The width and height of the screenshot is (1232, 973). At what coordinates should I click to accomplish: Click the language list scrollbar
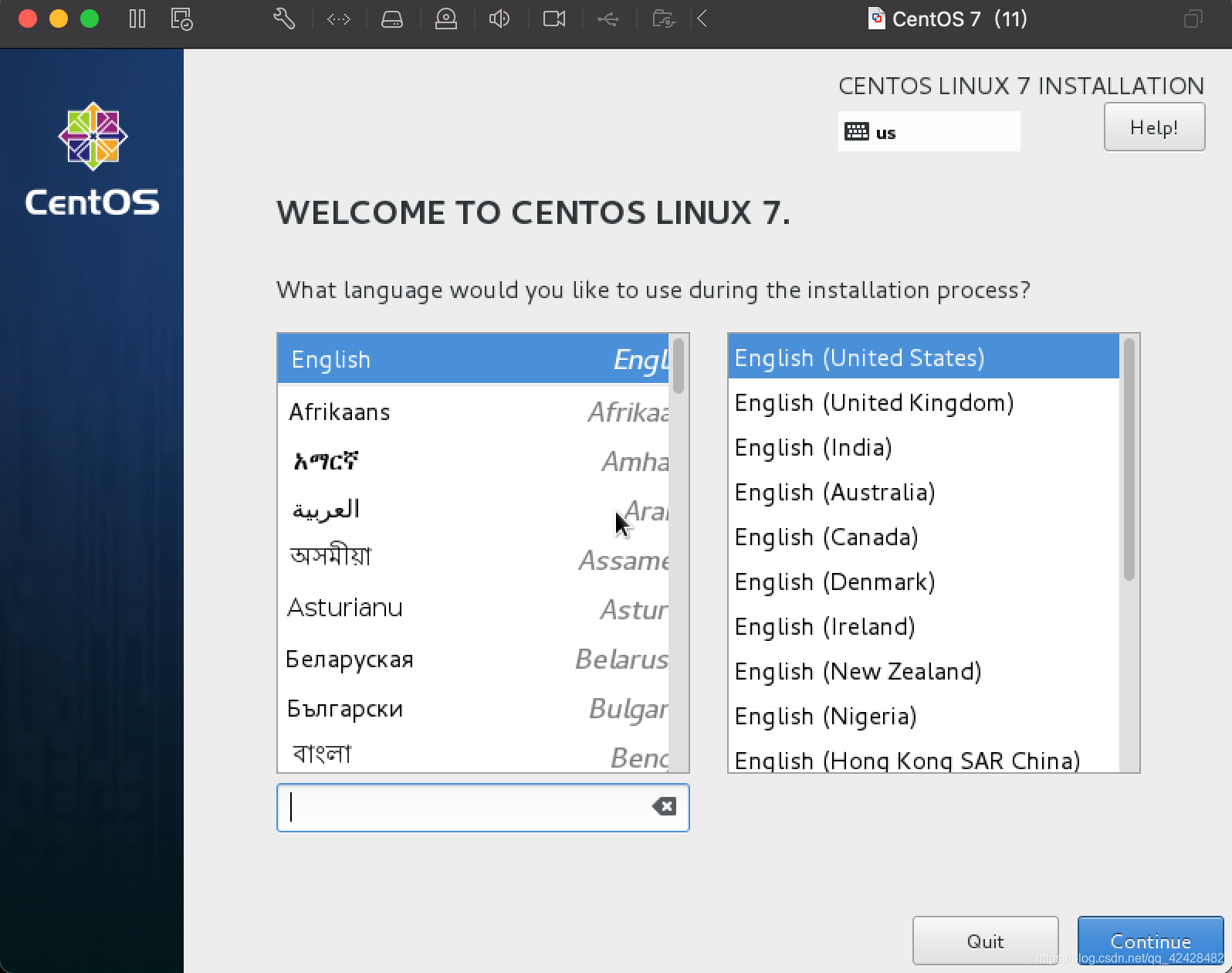pos(679,366)
